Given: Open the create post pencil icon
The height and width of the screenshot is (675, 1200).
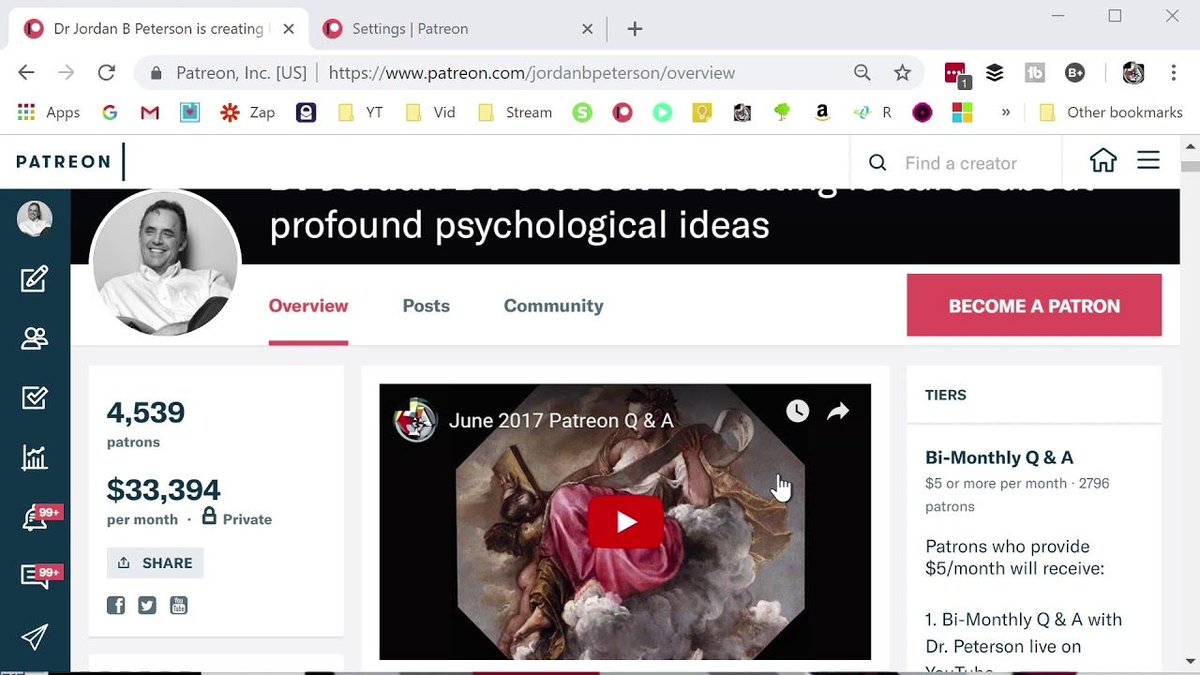Looking at the screenshot, I should pyautogui.click(x=34, y=279).
